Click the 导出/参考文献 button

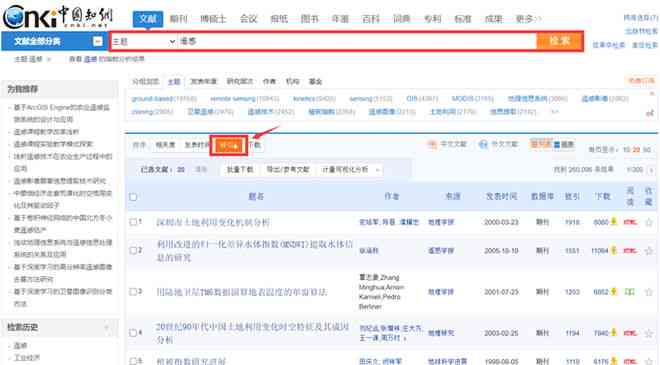pos(288,170)
